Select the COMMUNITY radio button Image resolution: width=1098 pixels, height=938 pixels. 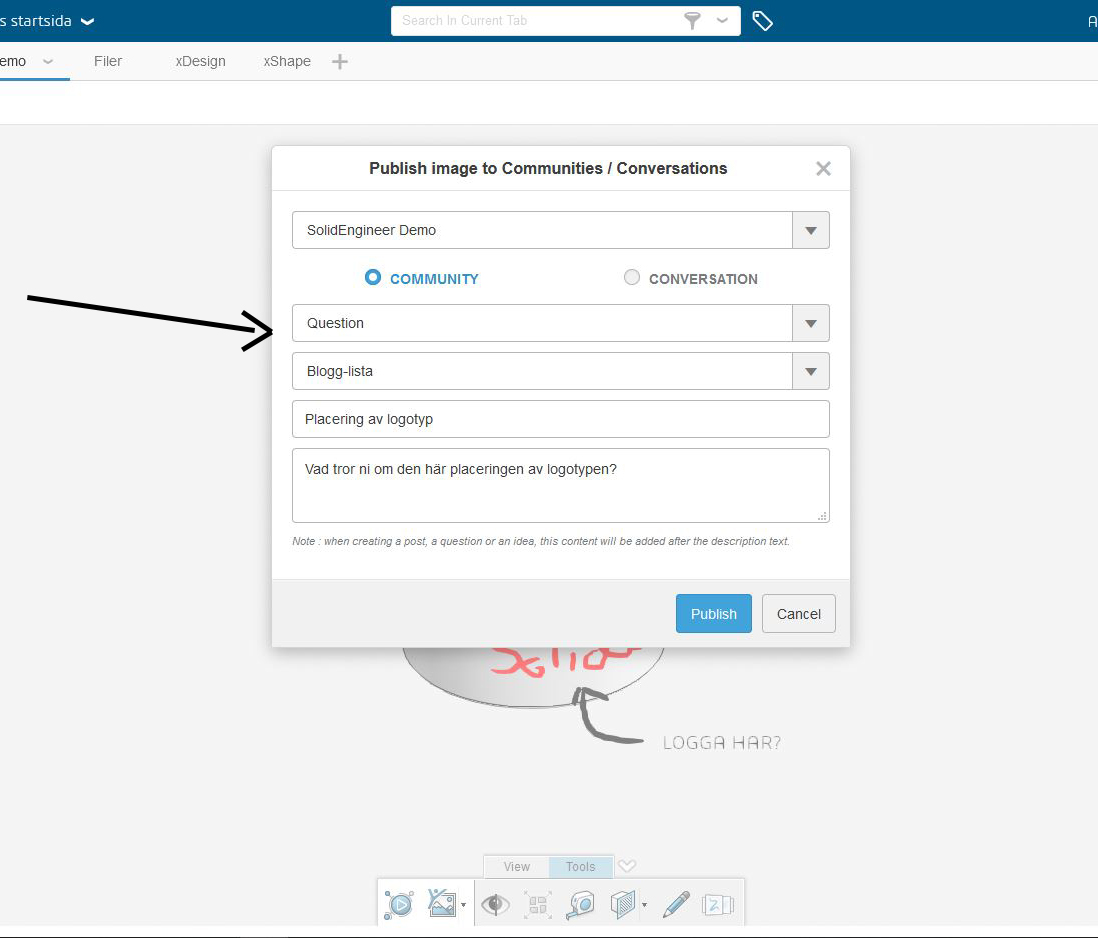(x=373, y=278)
